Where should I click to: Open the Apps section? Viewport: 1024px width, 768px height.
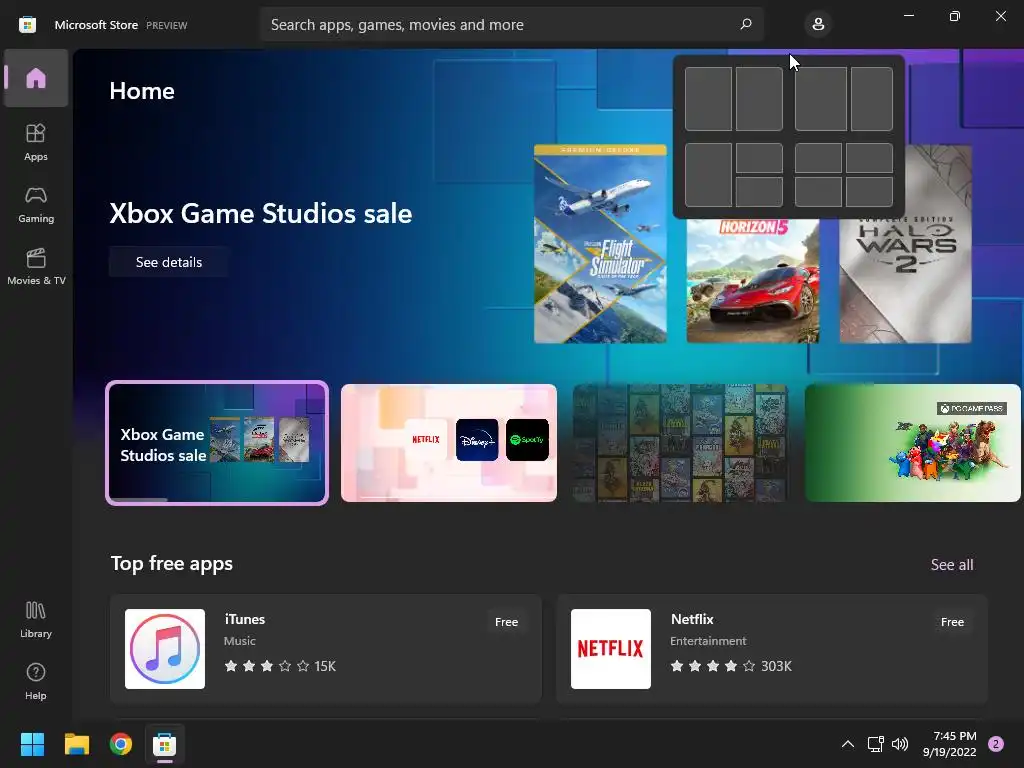tap(36, 142)
